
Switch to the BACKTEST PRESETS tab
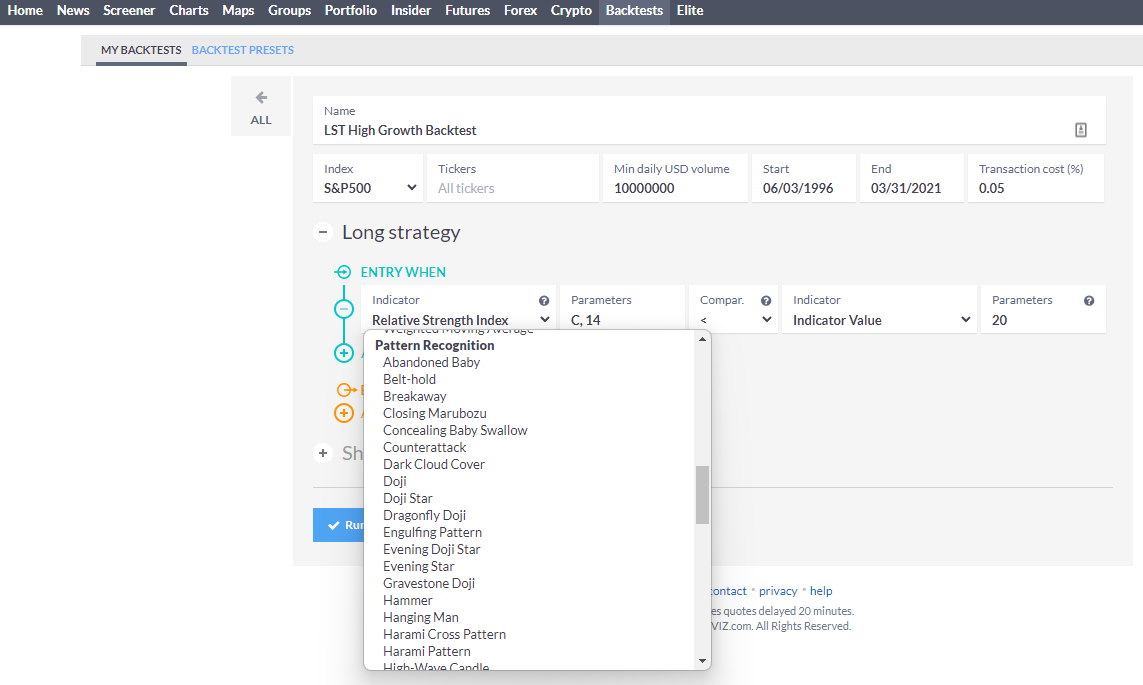tap(243, 49)
